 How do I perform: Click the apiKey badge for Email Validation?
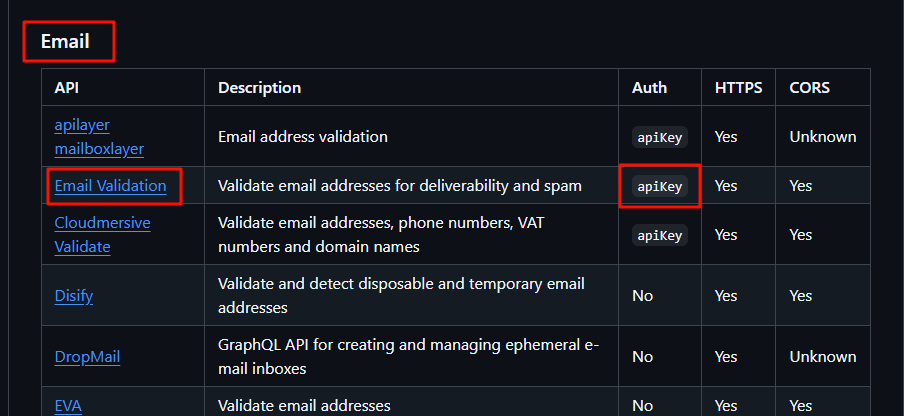click(x=660, y=186)
